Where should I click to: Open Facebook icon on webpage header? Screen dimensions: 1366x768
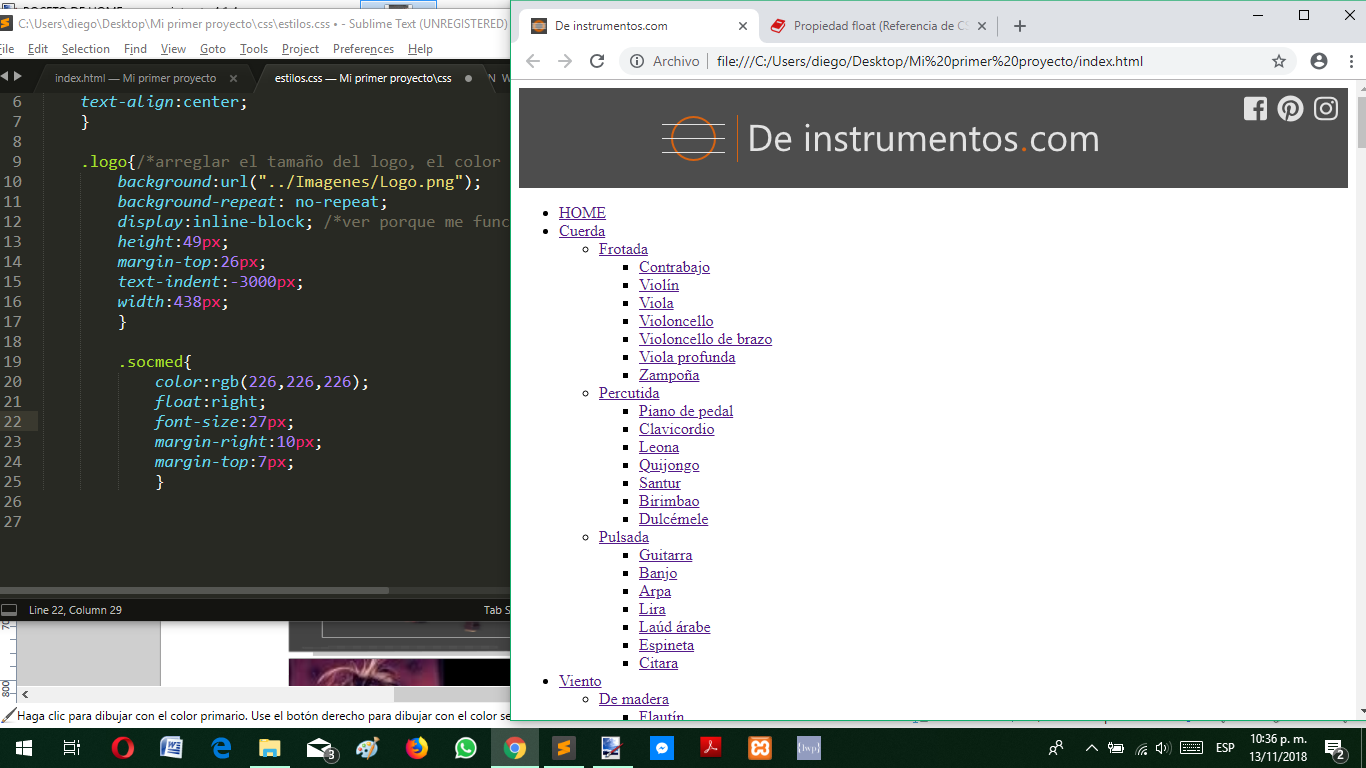pos(1255,108)
